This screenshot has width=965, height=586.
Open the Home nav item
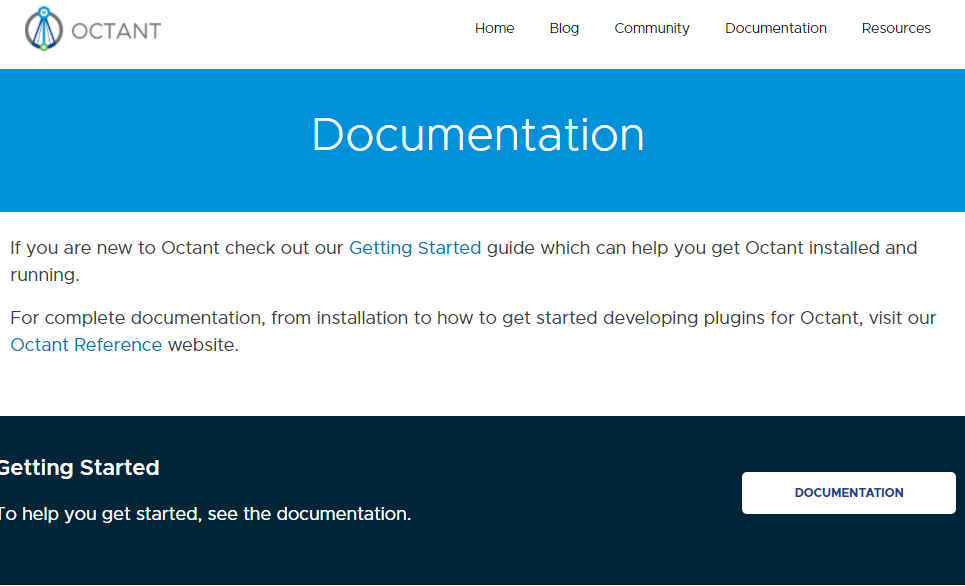494,28
